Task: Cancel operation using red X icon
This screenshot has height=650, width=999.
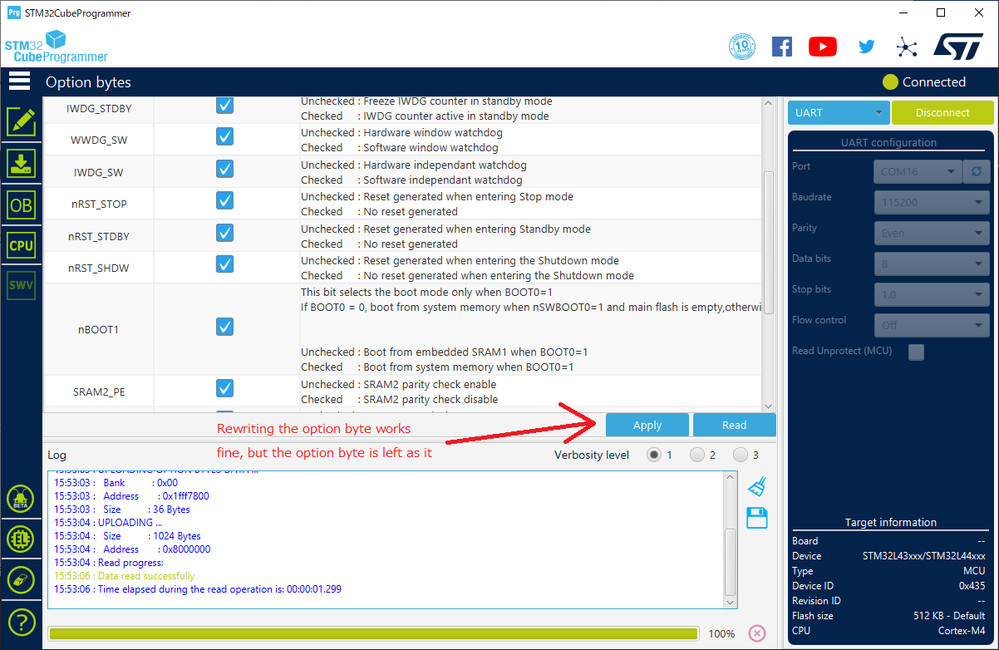Action: [x=757, y=633]
